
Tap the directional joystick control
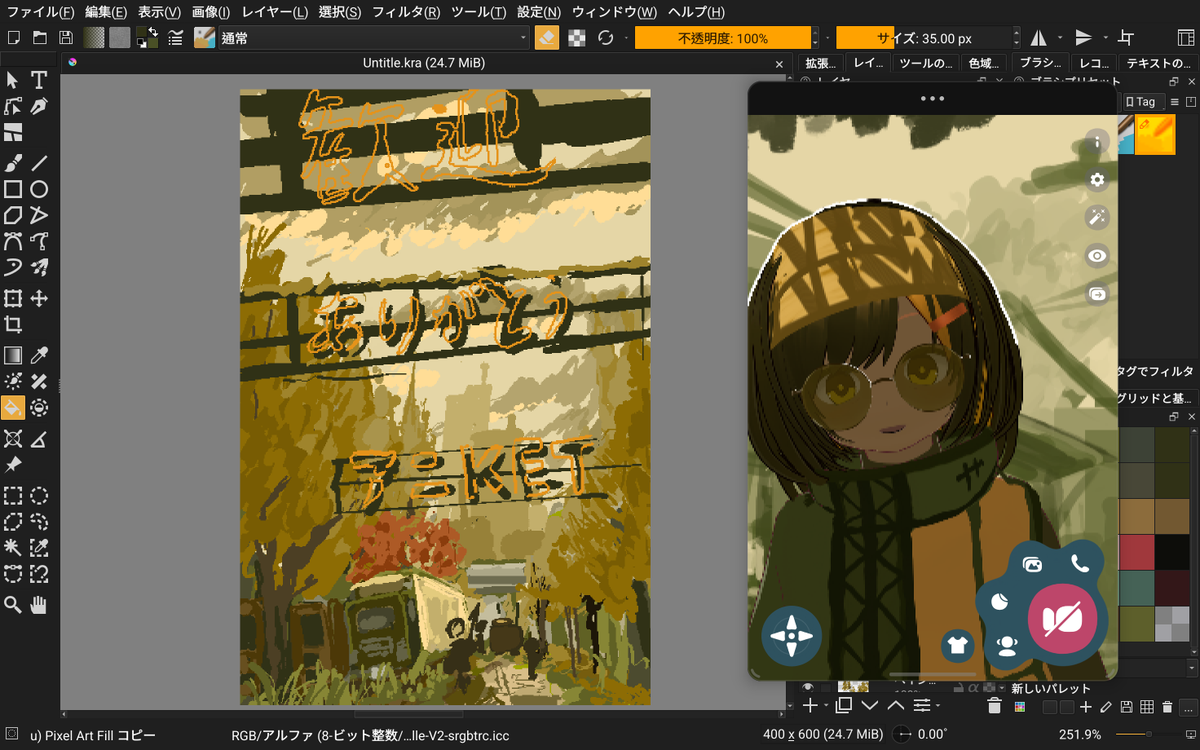[791, 635]
